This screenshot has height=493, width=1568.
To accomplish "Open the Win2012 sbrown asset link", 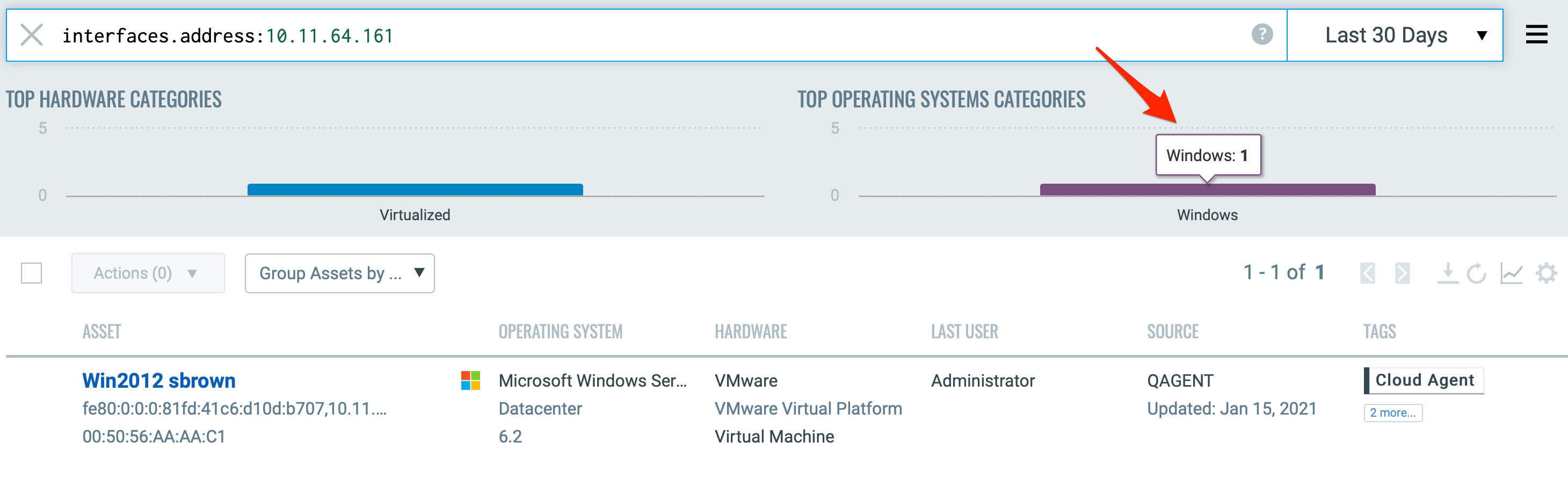I will [159, 380].
